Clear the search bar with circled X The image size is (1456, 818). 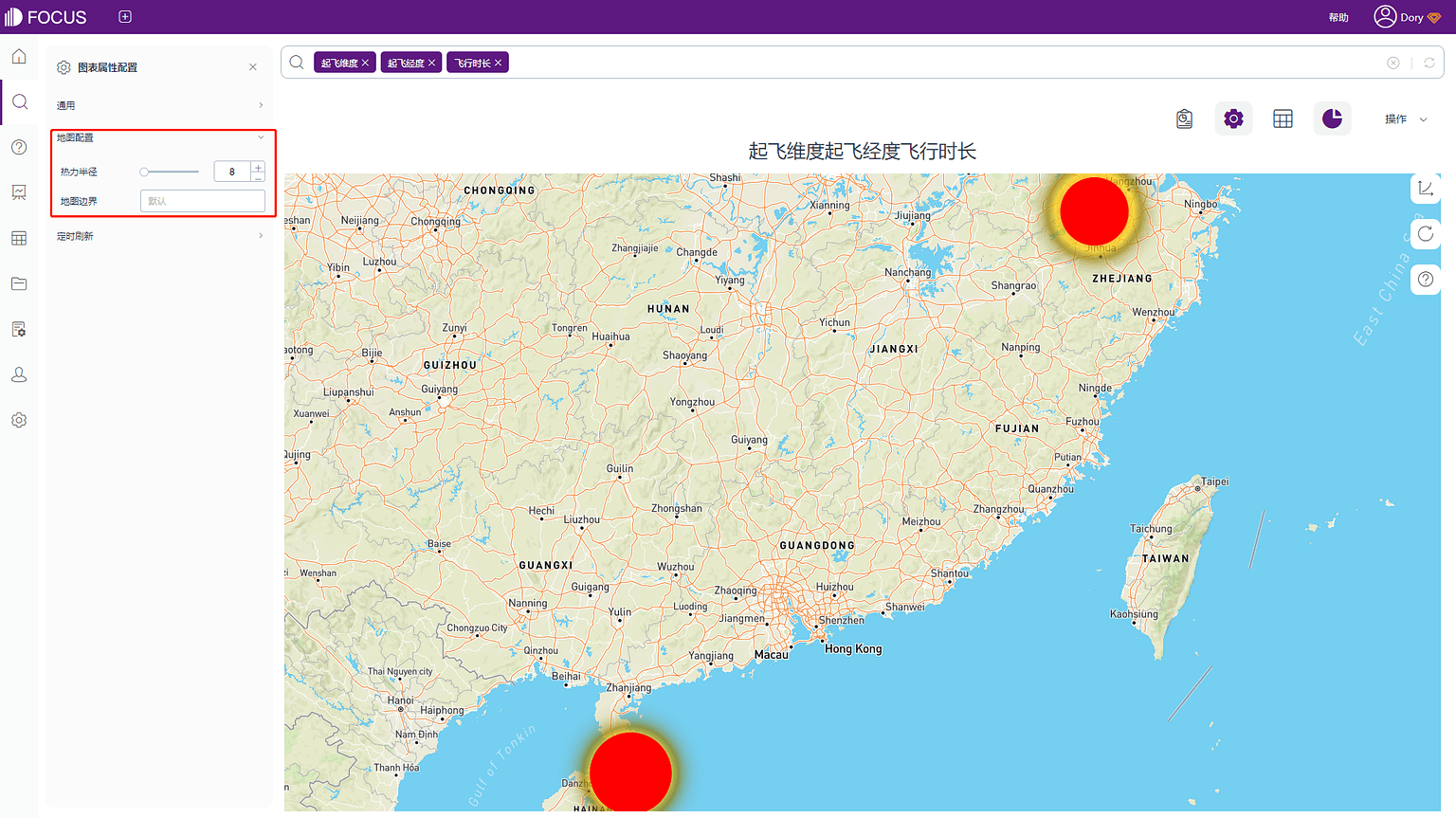click(1393, 63)
